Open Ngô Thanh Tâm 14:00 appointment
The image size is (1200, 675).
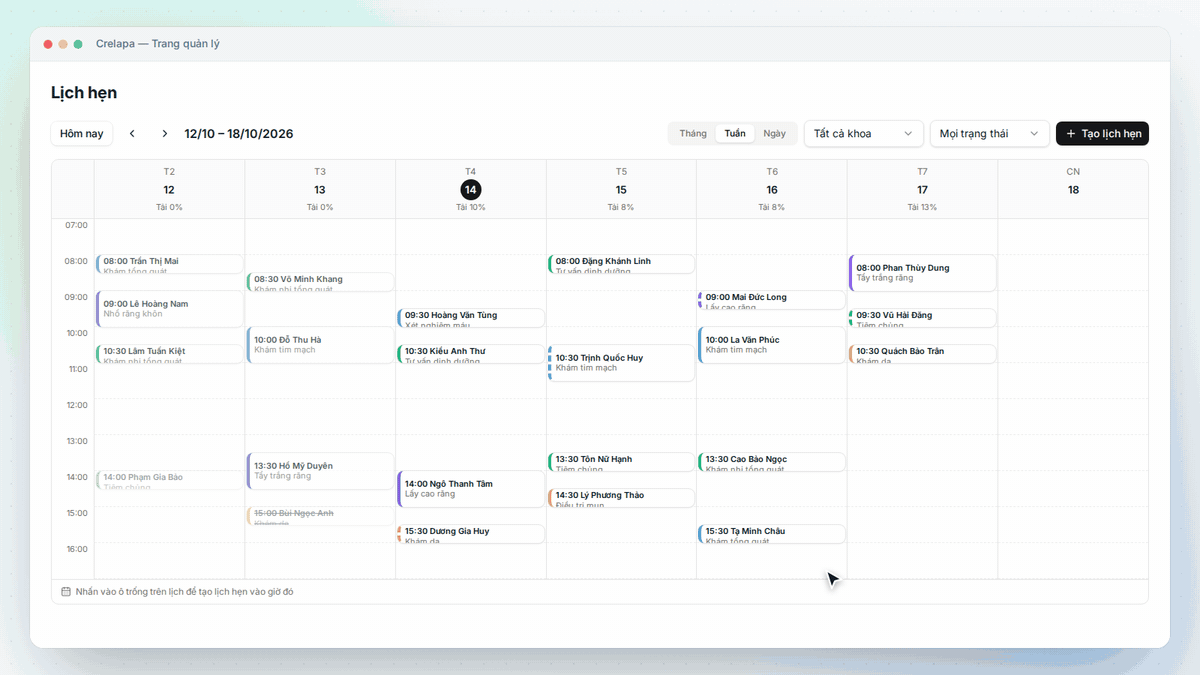pyautogui.click(x=471, y=489)
